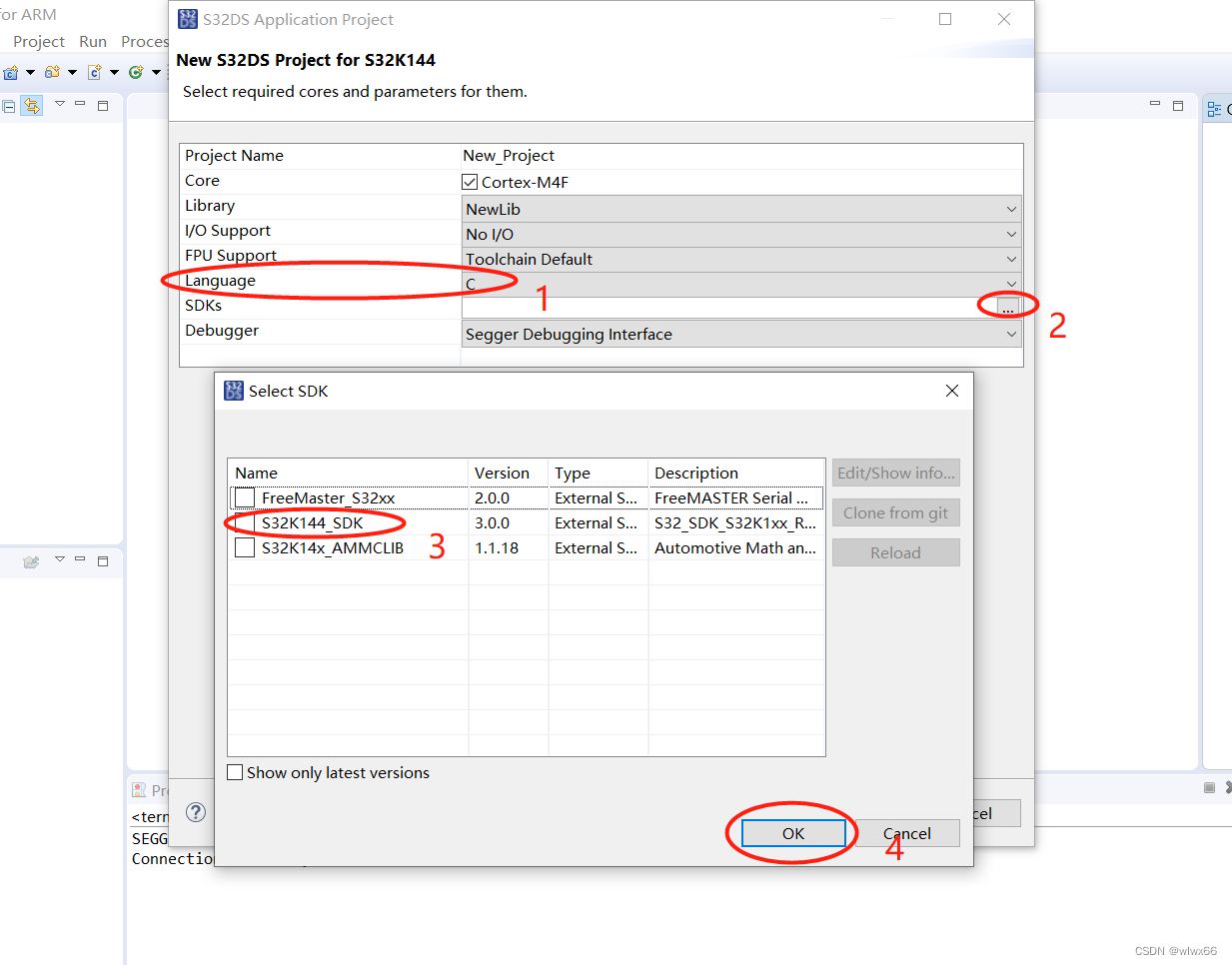Open dropdown arrow beside new C file icon
The image size is (1232, 965).
(114, 72)
